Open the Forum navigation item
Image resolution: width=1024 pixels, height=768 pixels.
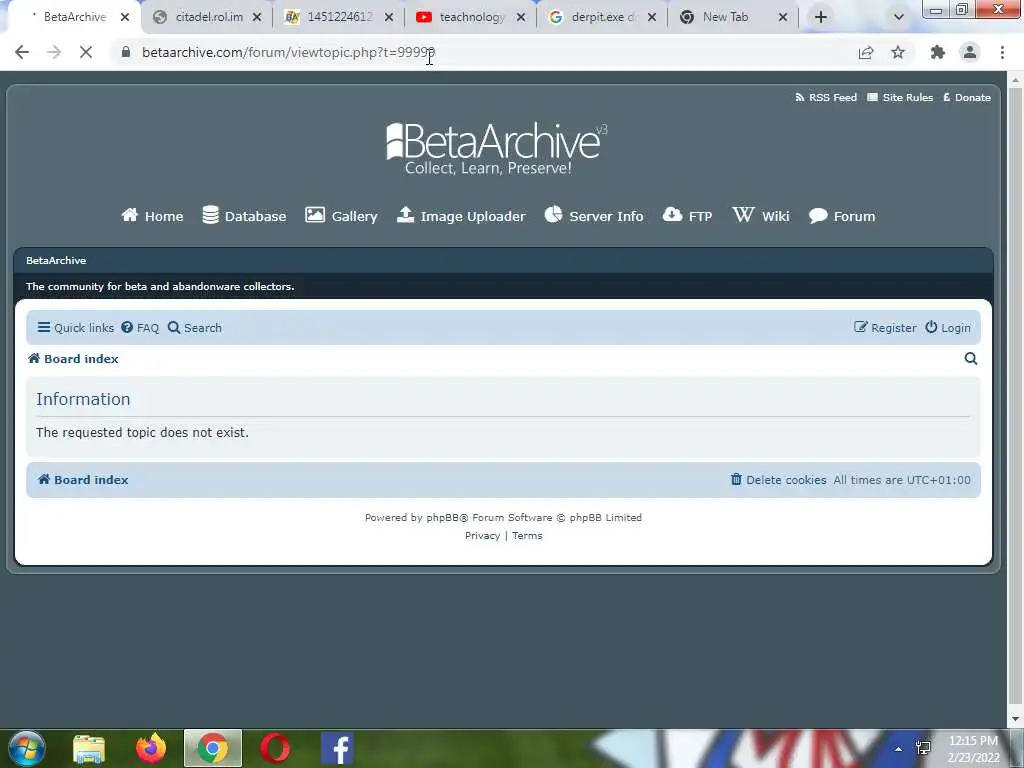[x=842, y=216]
